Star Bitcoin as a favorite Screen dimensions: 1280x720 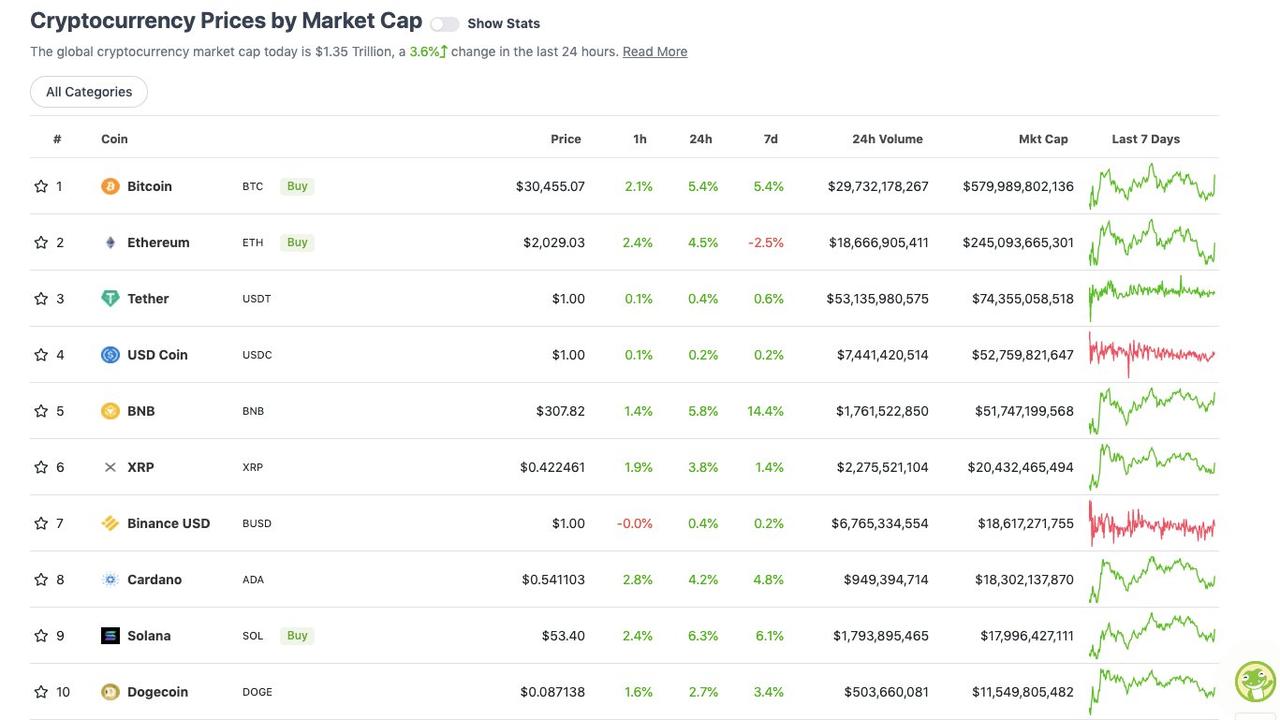click(41, 186)
